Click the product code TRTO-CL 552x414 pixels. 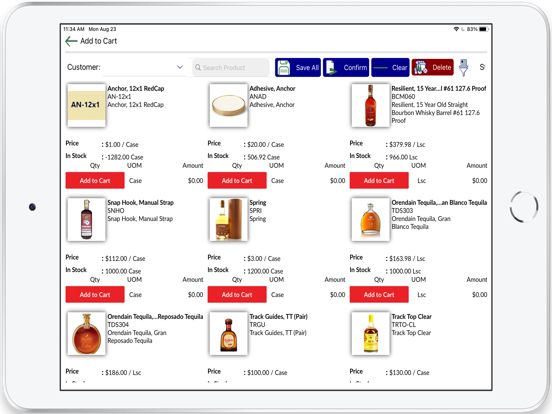coord(404,325)
